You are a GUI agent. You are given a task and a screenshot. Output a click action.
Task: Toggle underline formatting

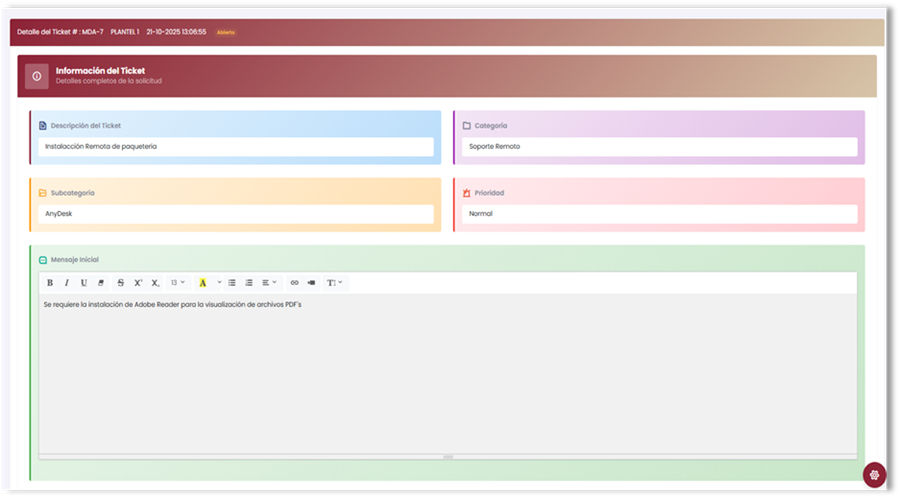tap(84, 283)
